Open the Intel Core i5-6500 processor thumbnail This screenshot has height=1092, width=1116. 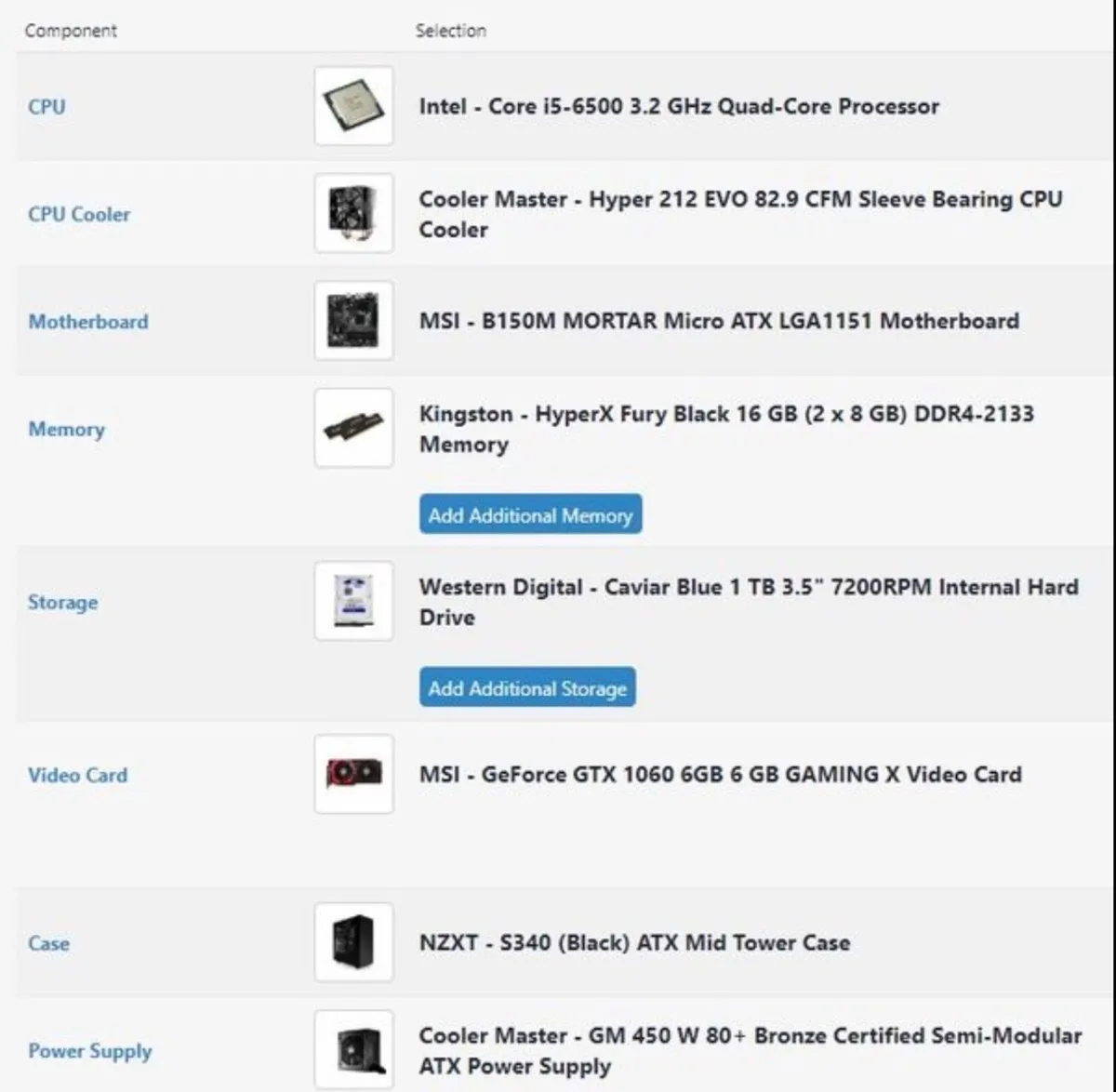pyautogui.click(x=353, y=106)
